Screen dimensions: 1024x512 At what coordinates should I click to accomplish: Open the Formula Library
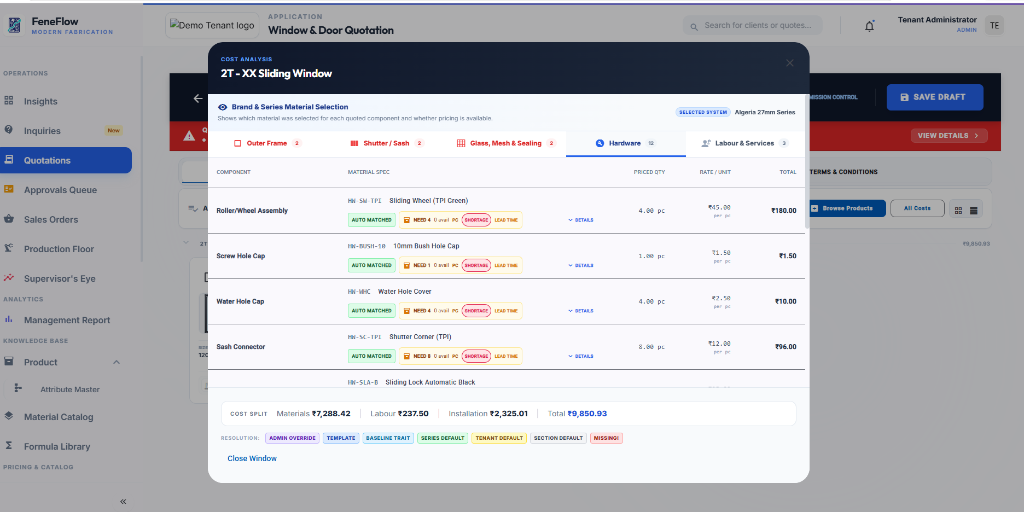click(57, 447)
